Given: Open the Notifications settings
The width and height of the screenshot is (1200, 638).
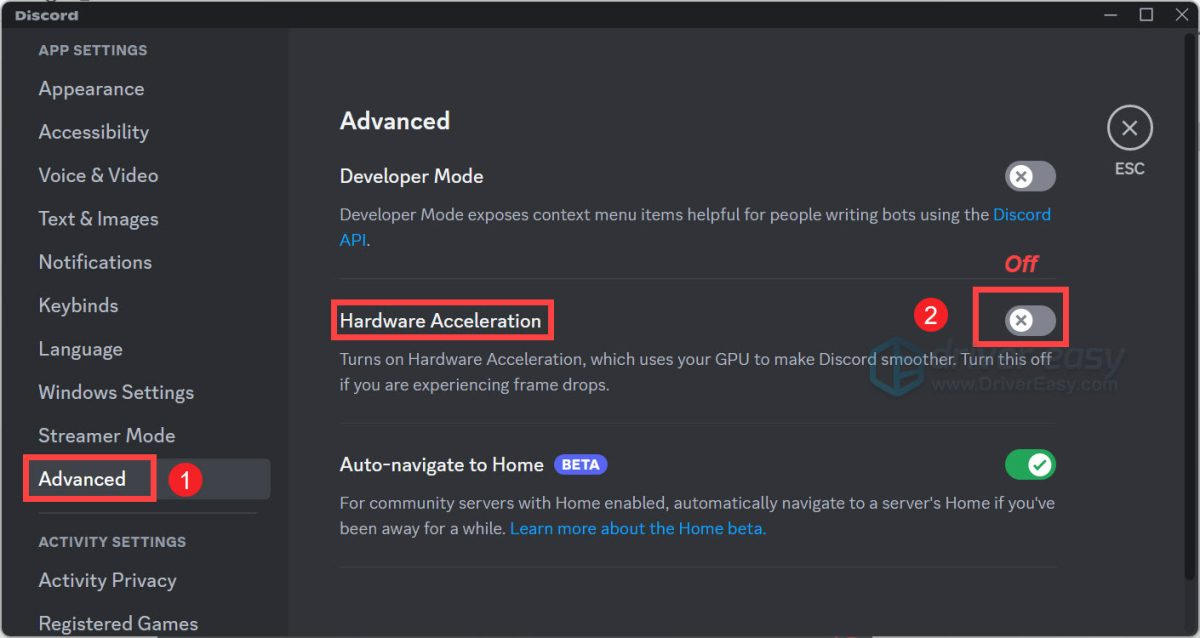Looking at the screenshot, I should click(95, 262).
